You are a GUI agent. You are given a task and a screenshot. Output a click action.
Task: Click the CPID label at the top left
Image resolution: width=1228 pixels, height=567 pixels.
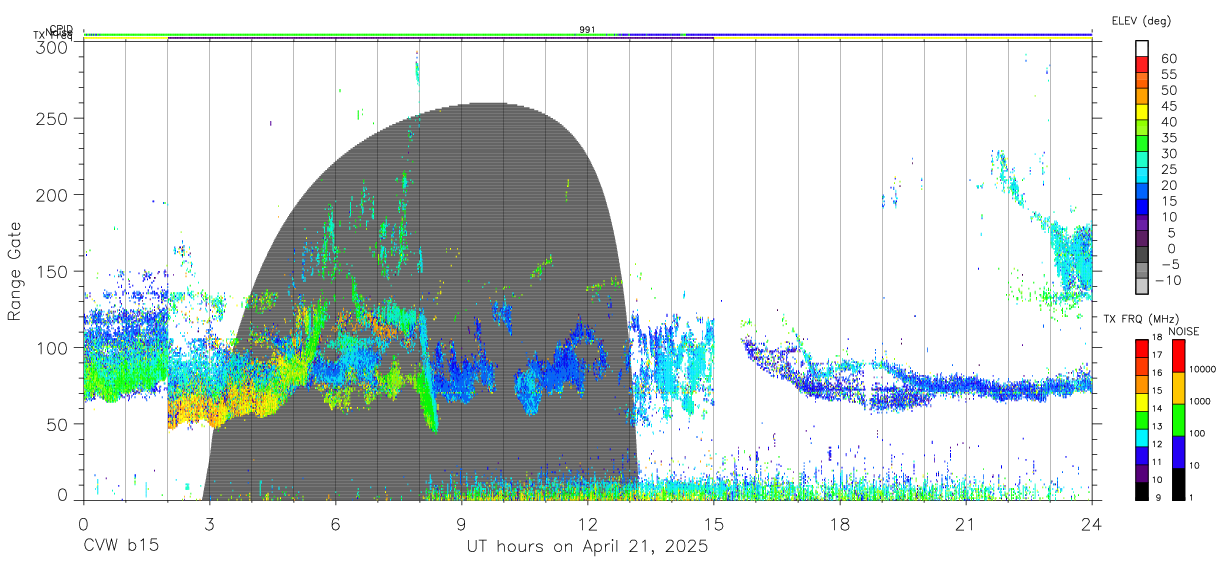coord(61,30)
